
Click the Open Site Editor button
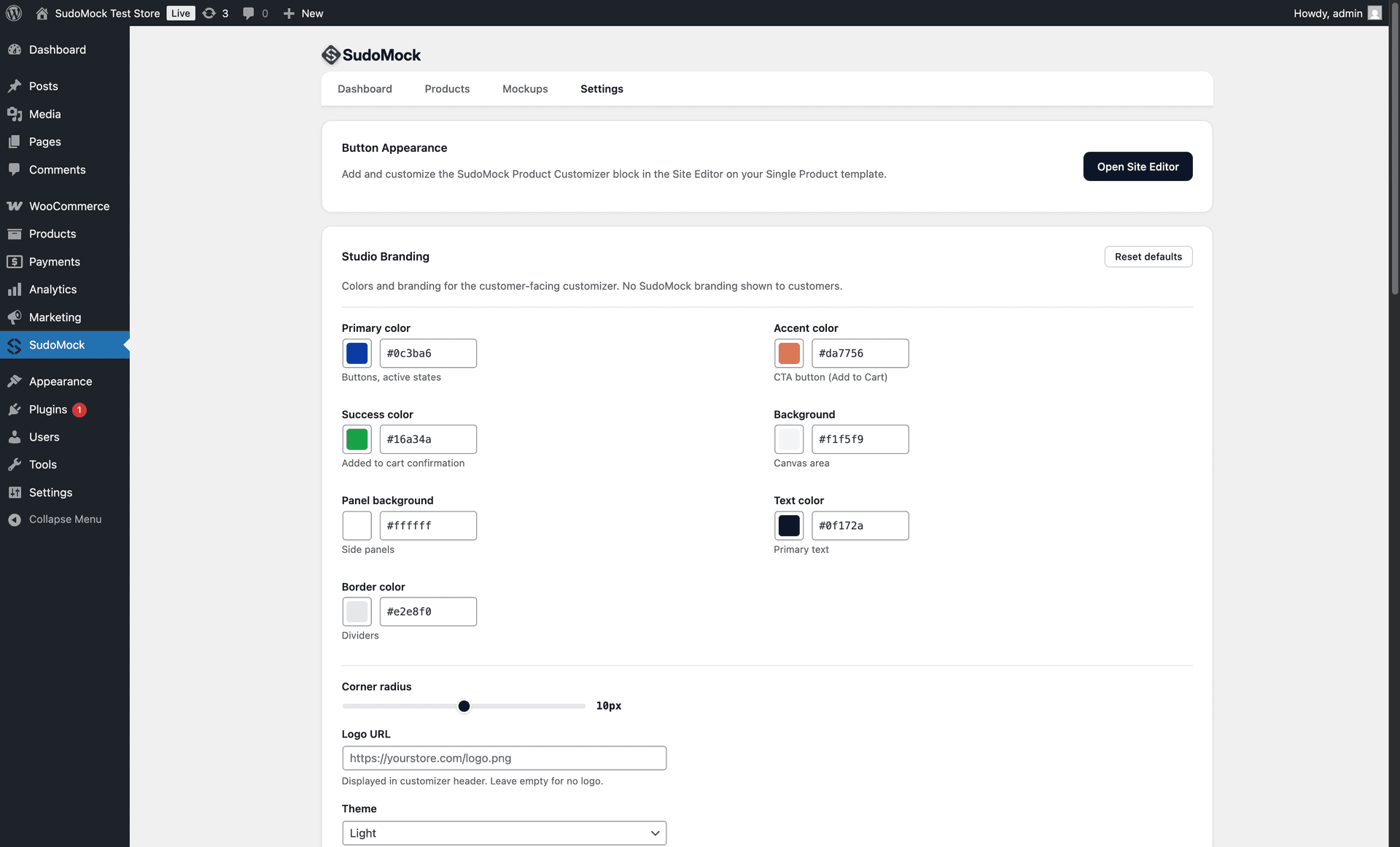[x=1137, y=166]
